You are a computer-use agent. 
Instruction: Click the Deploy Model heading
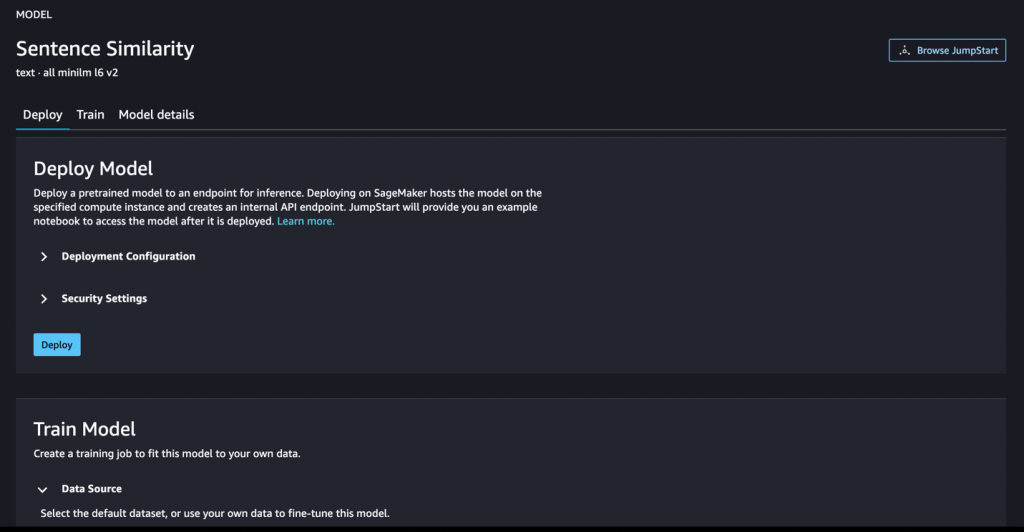click(x=93, y=168)
